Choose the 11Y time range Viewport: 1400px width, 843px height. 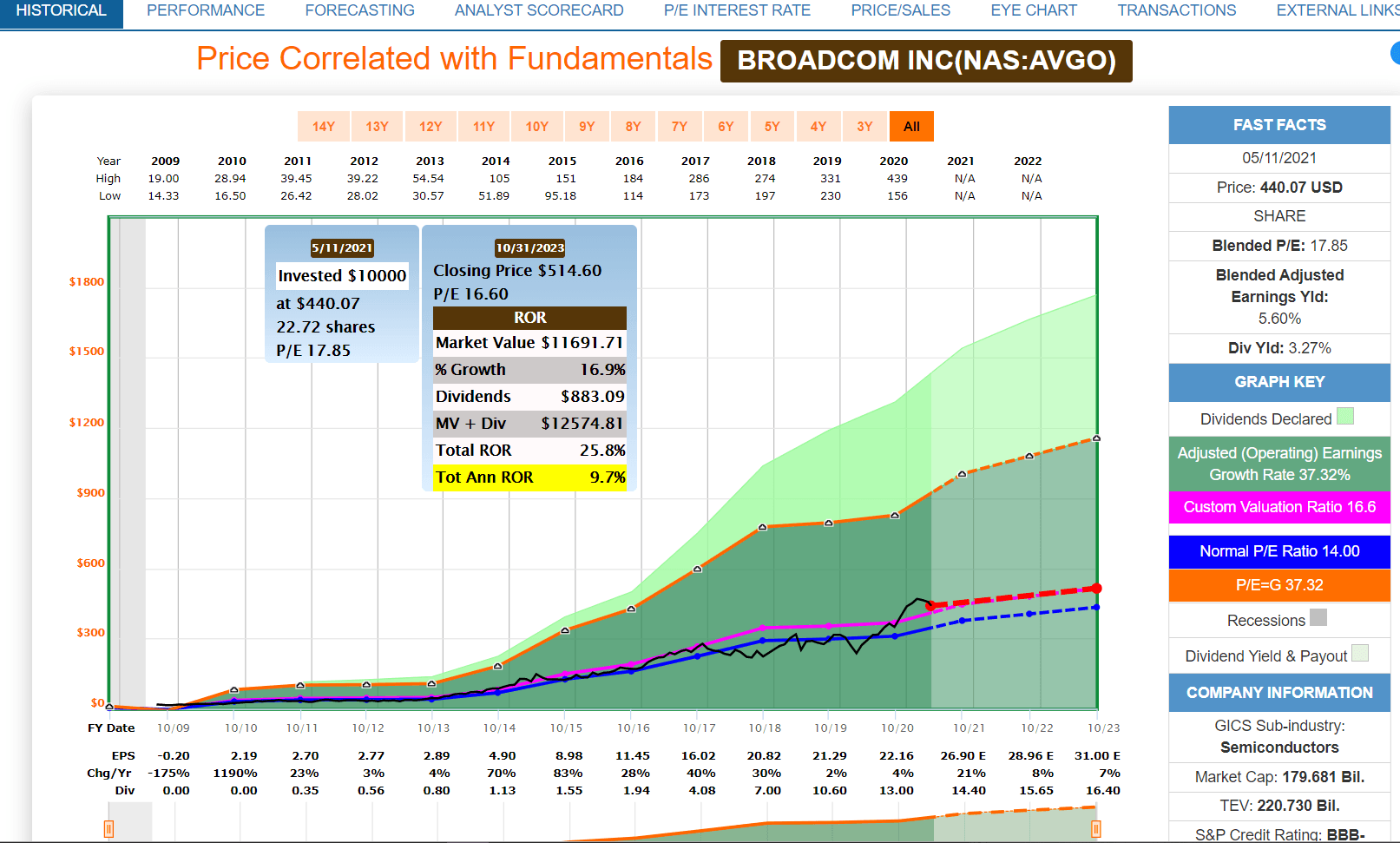click(483, 127)
